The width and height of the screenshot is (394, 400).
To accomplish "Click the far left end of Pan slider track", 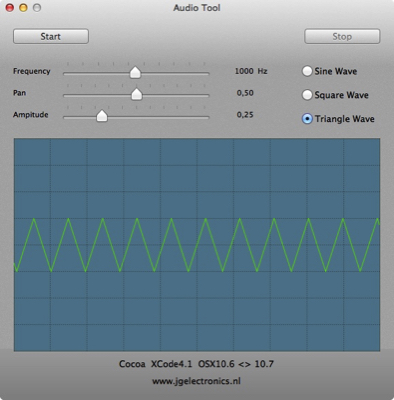I will (x=65, y=96).
